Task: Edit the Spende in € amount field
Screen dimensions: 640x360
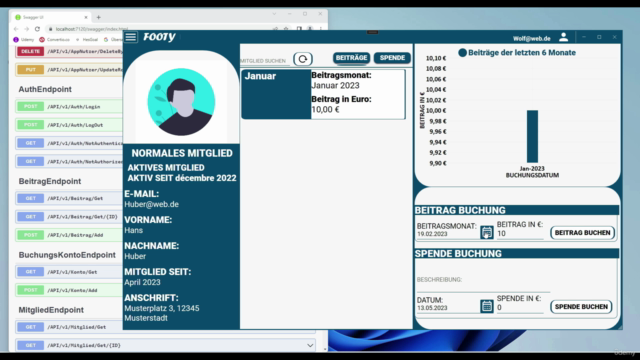Action: coord(520,308)
